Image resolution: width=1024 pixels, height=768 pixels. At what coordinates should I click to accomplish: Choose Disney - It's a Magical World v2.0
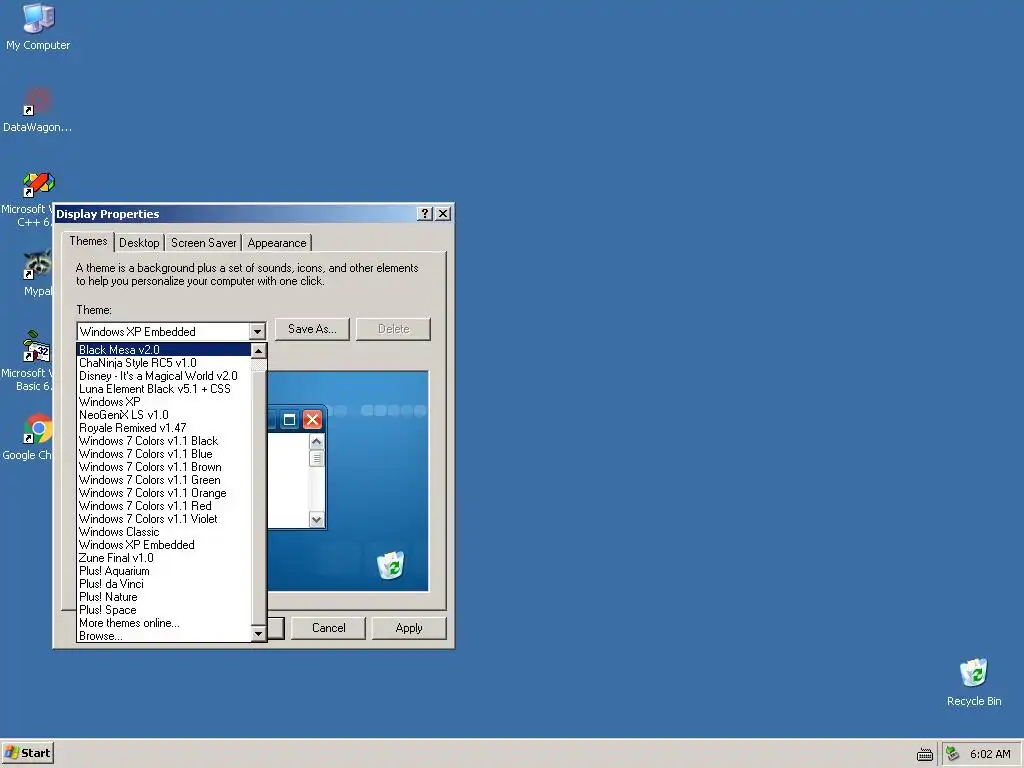163,376
